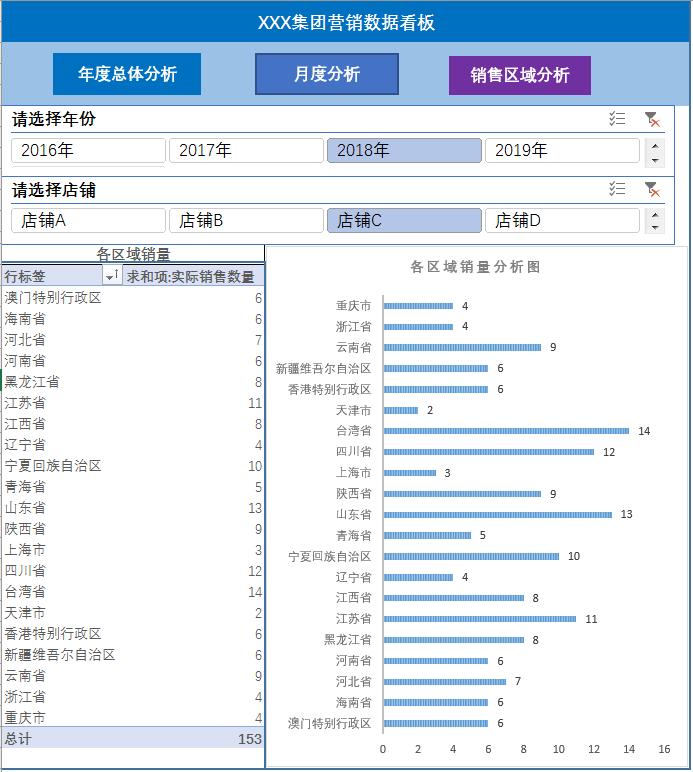
Task: Click the 宁夏回族自治区 bar in chart
Action: coord(472,556)
